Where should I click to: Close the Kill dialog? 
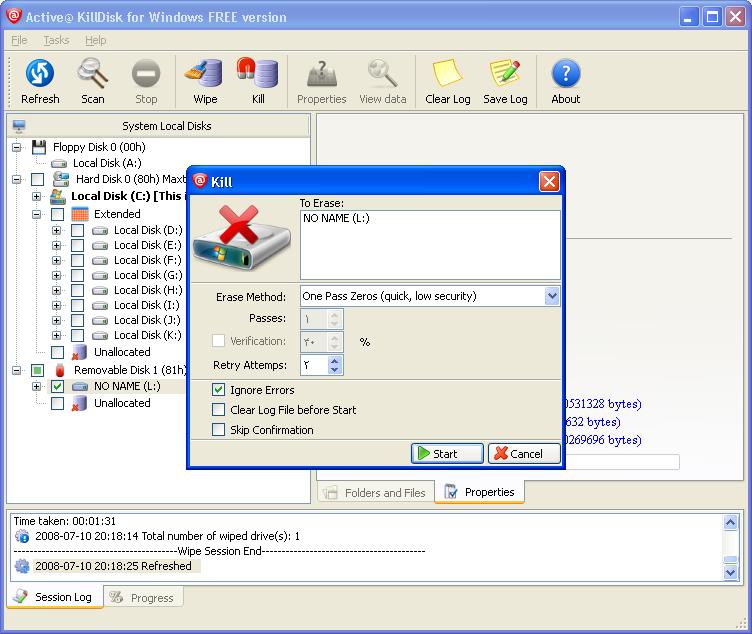(549, 181)
